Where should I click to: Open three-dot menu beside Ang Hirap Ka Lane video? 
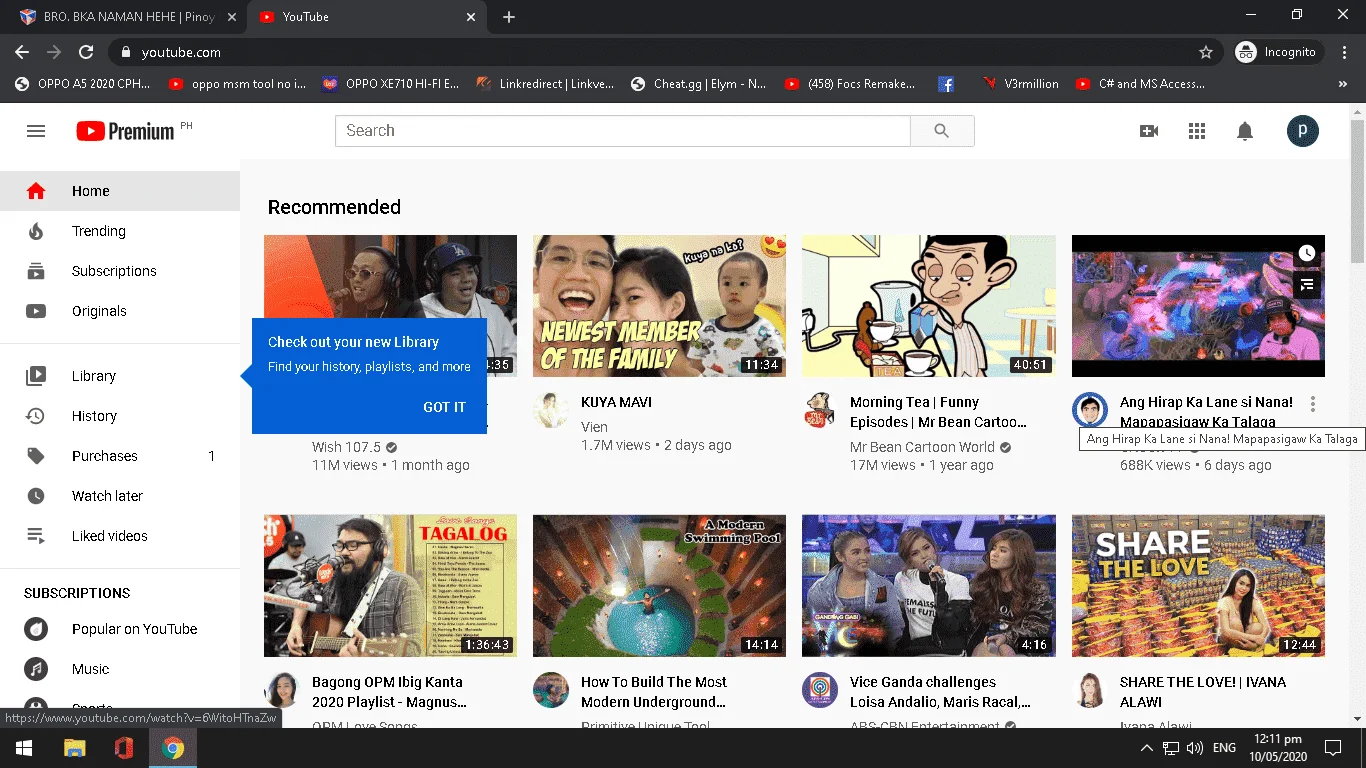click(1313, 404)
